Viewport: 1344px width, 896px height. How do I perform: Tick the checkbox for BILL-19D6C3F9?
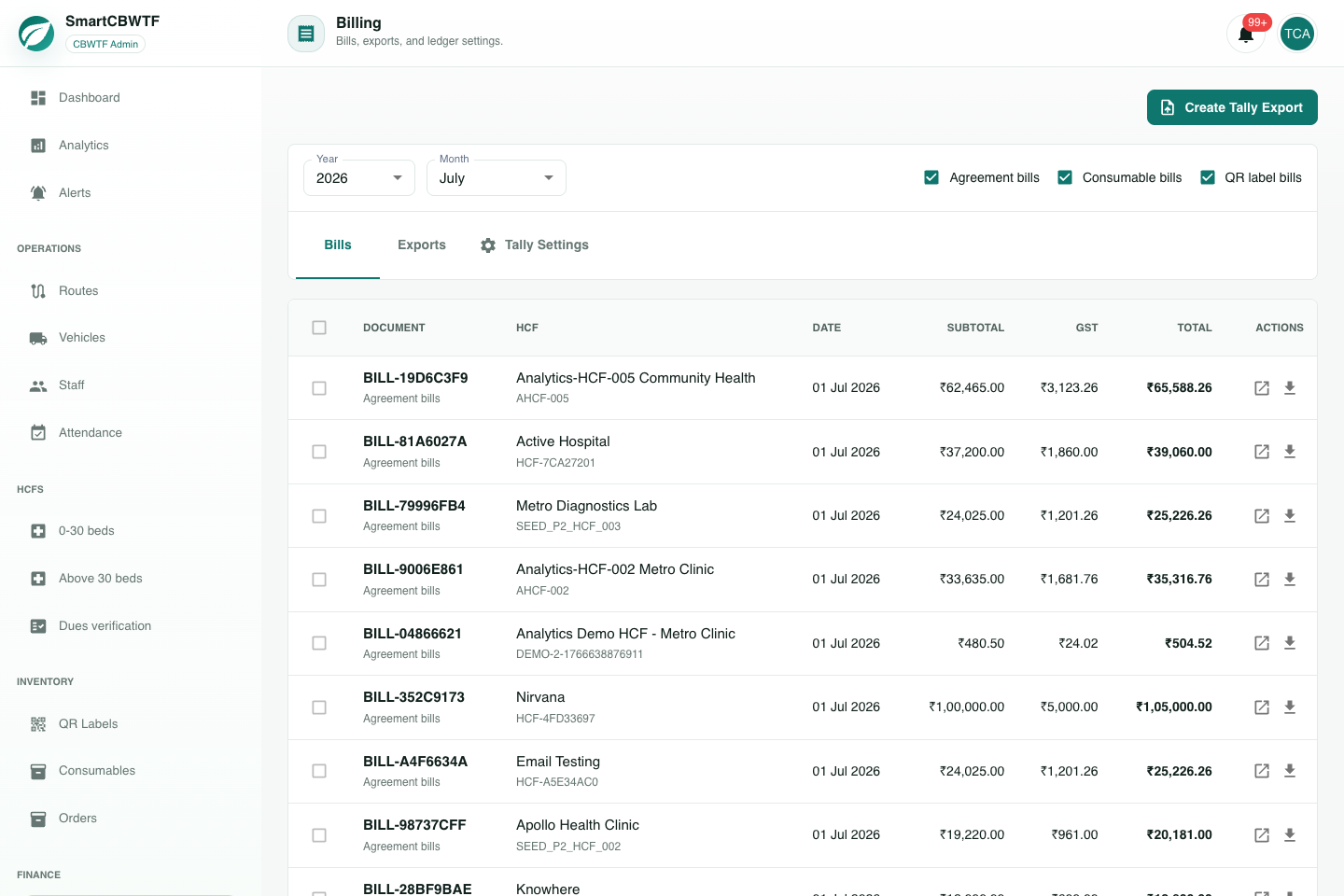(319, 388)
